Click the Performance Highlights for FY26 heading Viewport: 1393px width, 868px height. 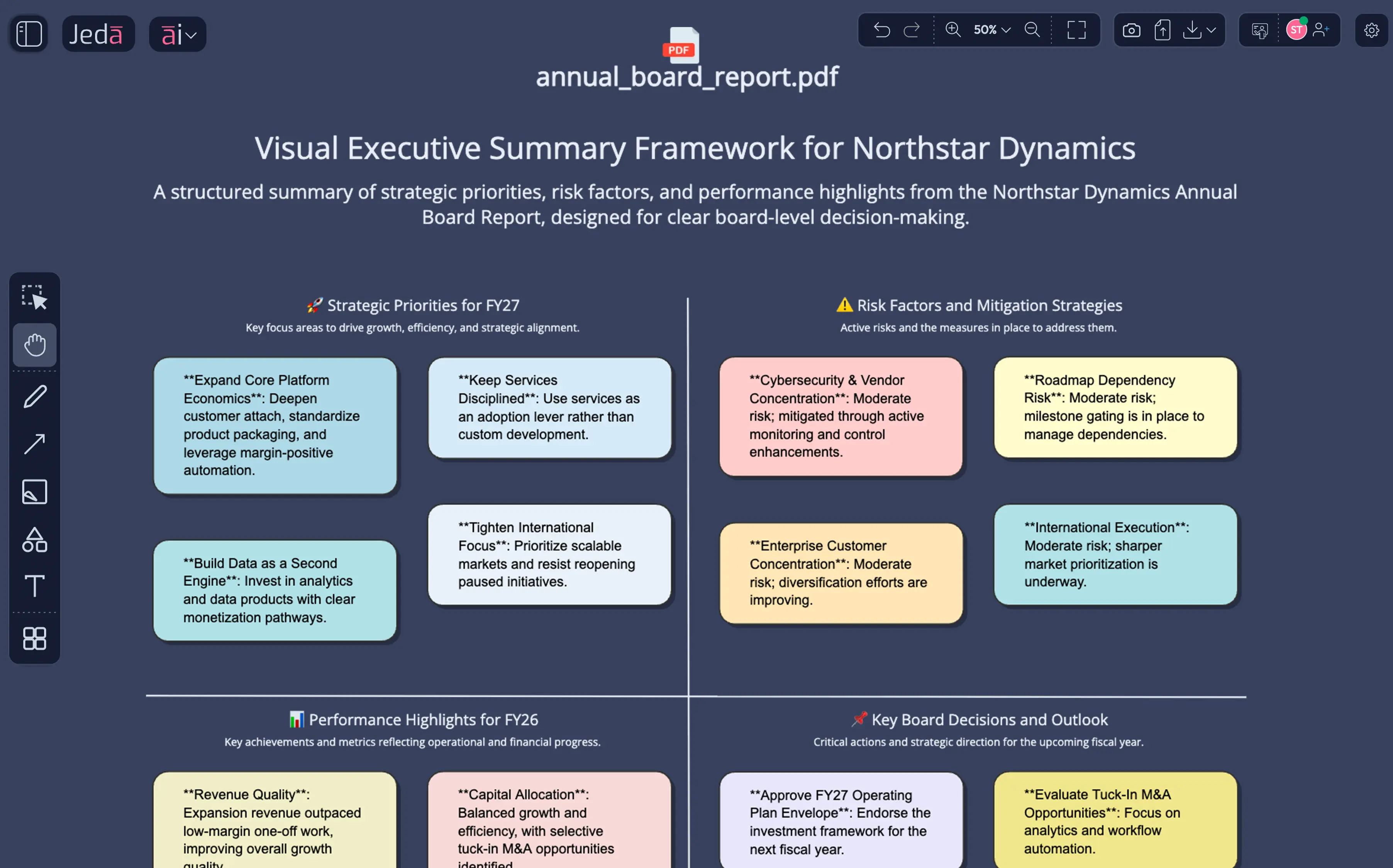click(x=414, y=719)
